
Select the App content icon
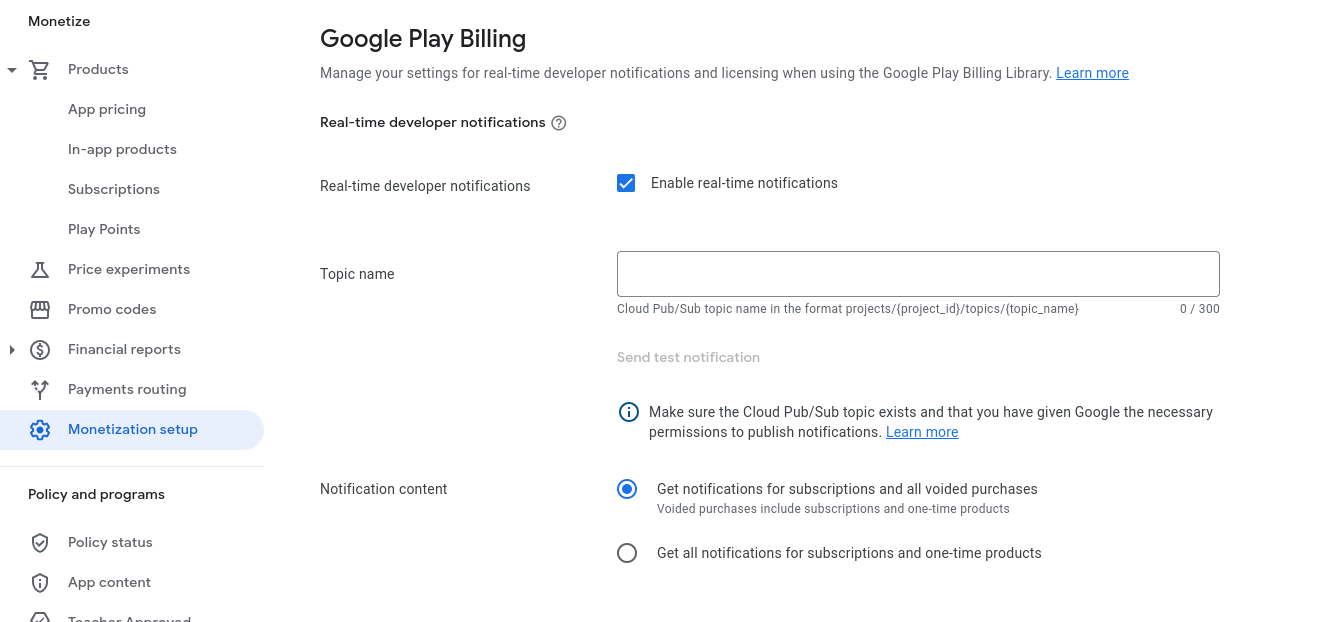[x=39, y=582]
